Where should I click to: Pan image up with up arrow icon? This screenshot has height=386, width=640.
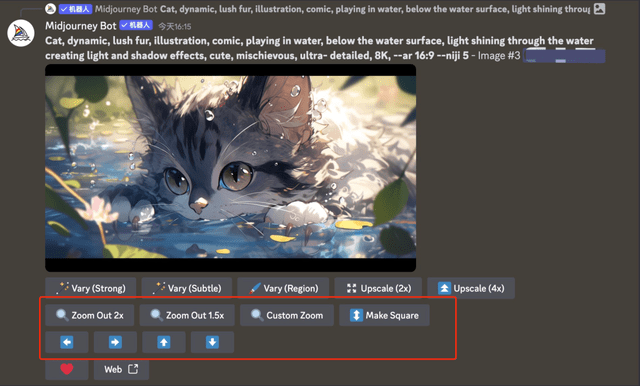(x=164, y=342)
